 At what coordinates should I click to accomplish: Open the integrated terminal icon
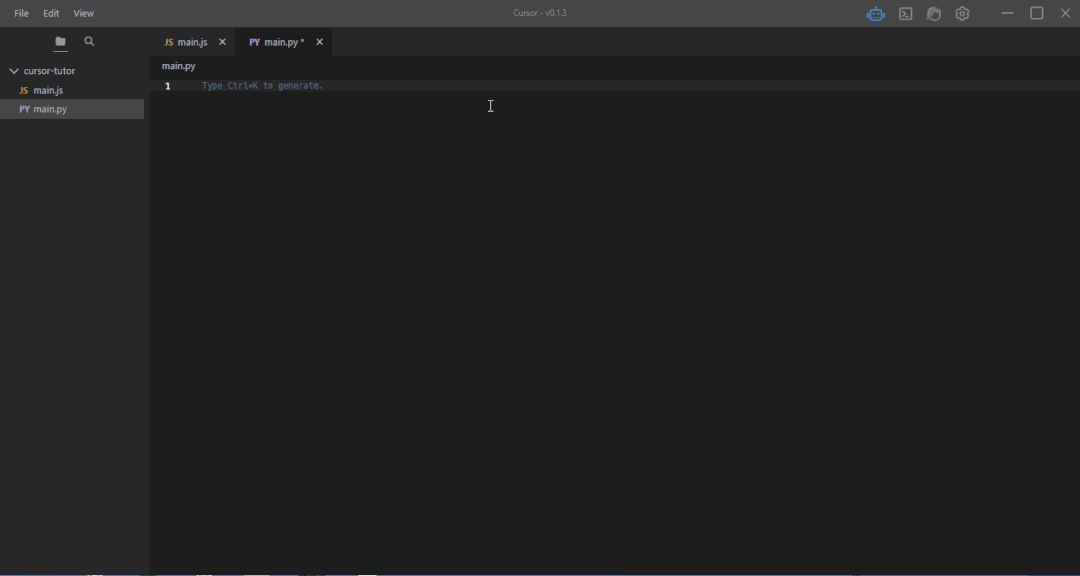905,13
